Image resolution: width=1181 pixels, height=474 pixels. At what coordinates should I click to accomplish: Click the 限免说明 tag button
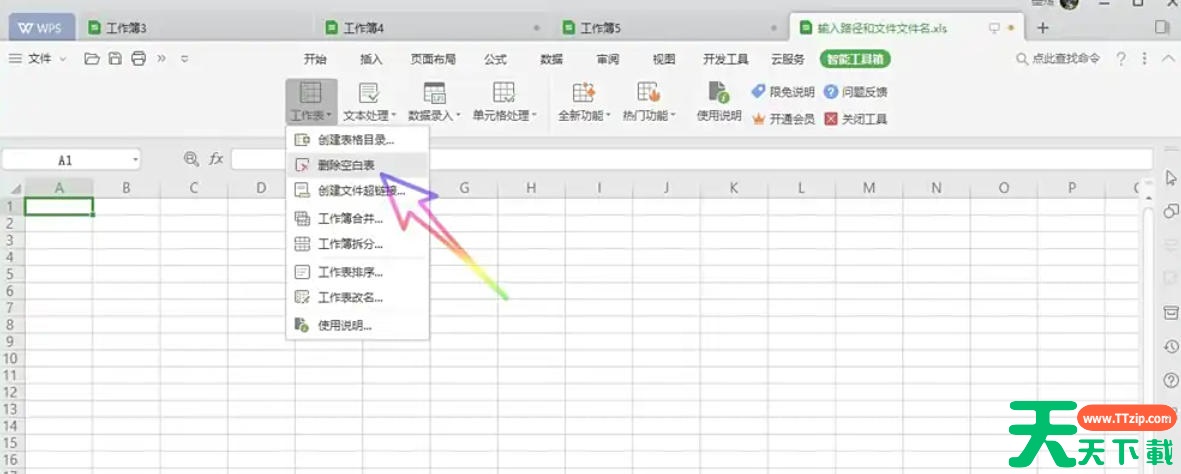pyautogui.click(x=783, y=92)
